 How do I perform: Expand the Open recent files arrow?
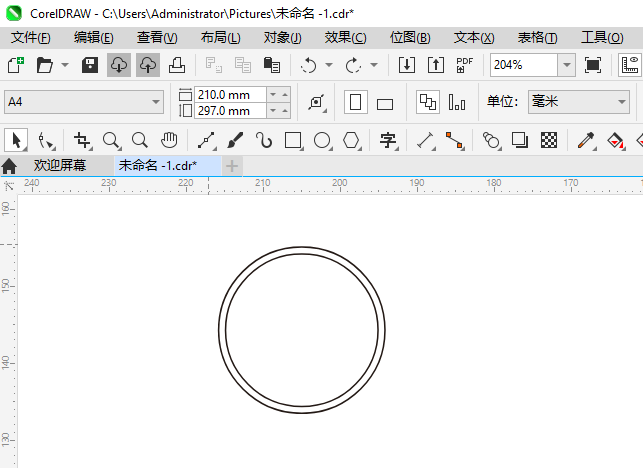(x=65, y=65)
